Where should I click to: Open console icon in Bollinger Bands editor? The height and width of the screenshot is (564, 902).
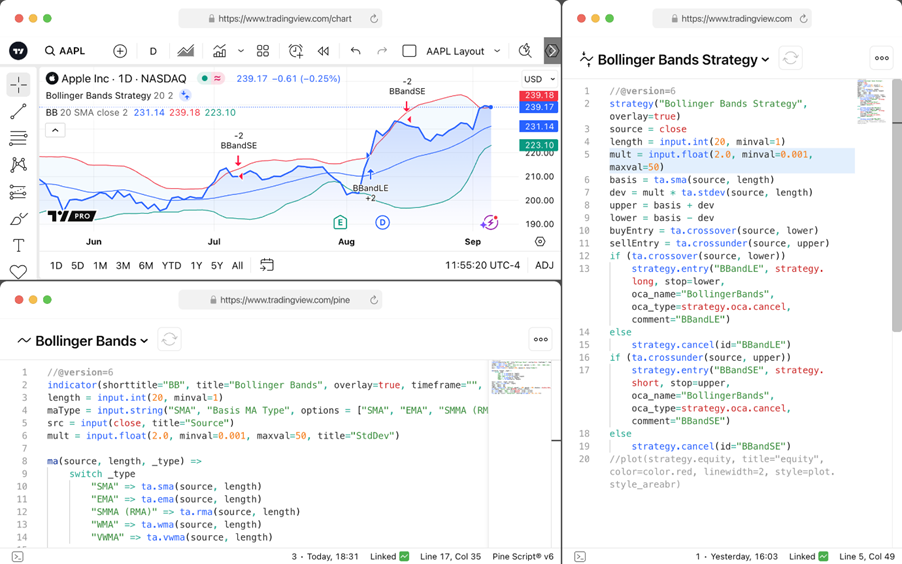pyautogui.click(x=18, y=557)
